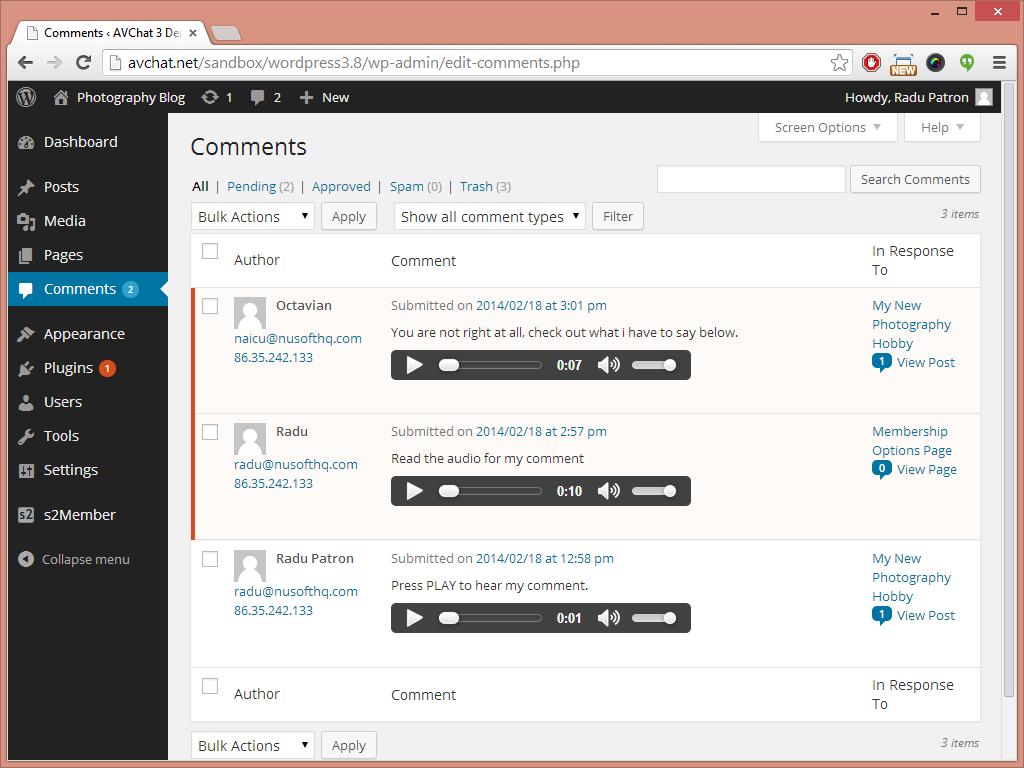The width and height of the screenshot is (1024, 768).
Task: Open Plugins in the sidebar menu
Action: (69, 368)
